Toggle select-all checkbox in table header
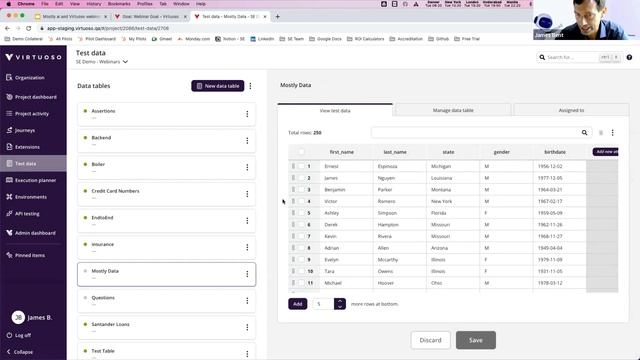Viewport: 640px width, 360px height. point(301,152)
